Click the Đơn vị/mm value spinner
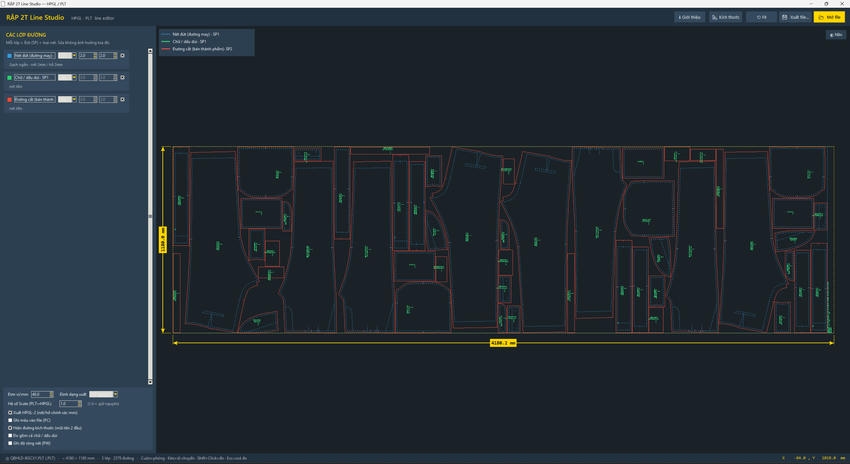Screen dimensions: 850x464 [42, 394]
